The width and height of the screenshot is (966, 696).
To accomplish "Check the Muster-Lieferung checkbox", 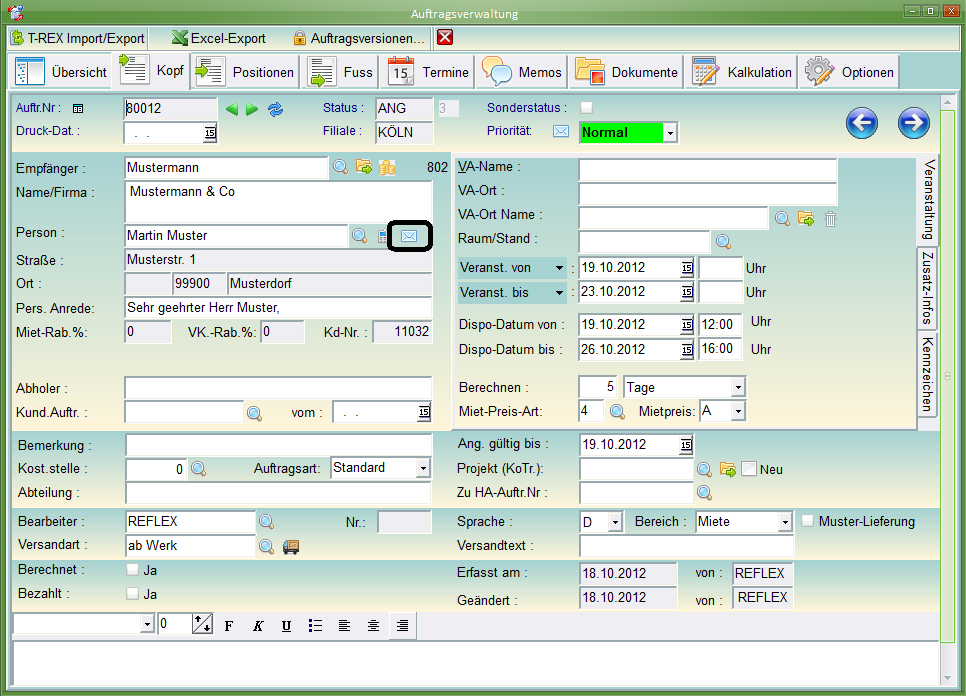I will click(x=808, y=521).
